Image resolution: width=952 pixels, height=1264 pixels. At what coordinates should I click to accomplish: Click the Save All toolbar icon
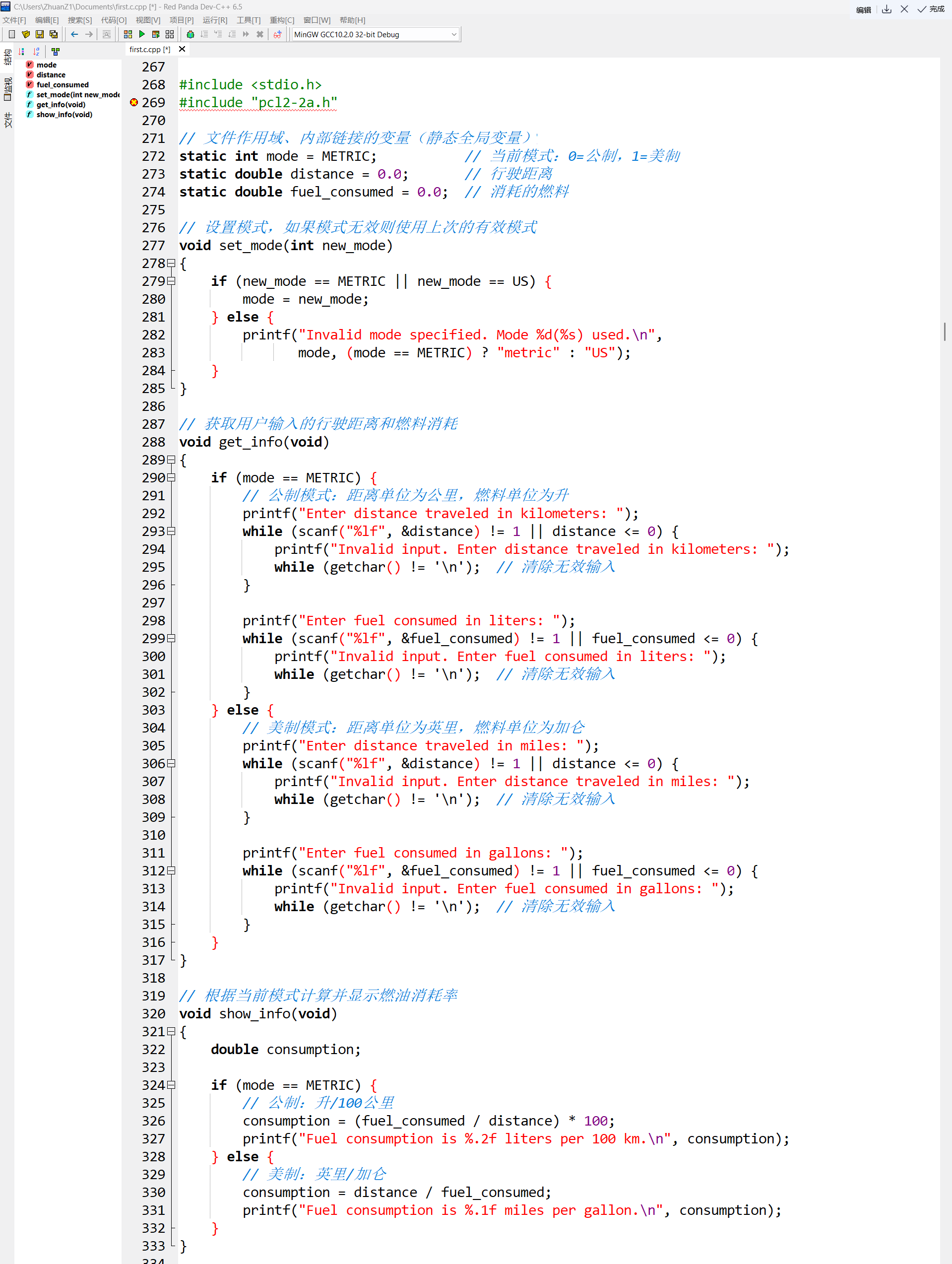(x=54, y=34)
